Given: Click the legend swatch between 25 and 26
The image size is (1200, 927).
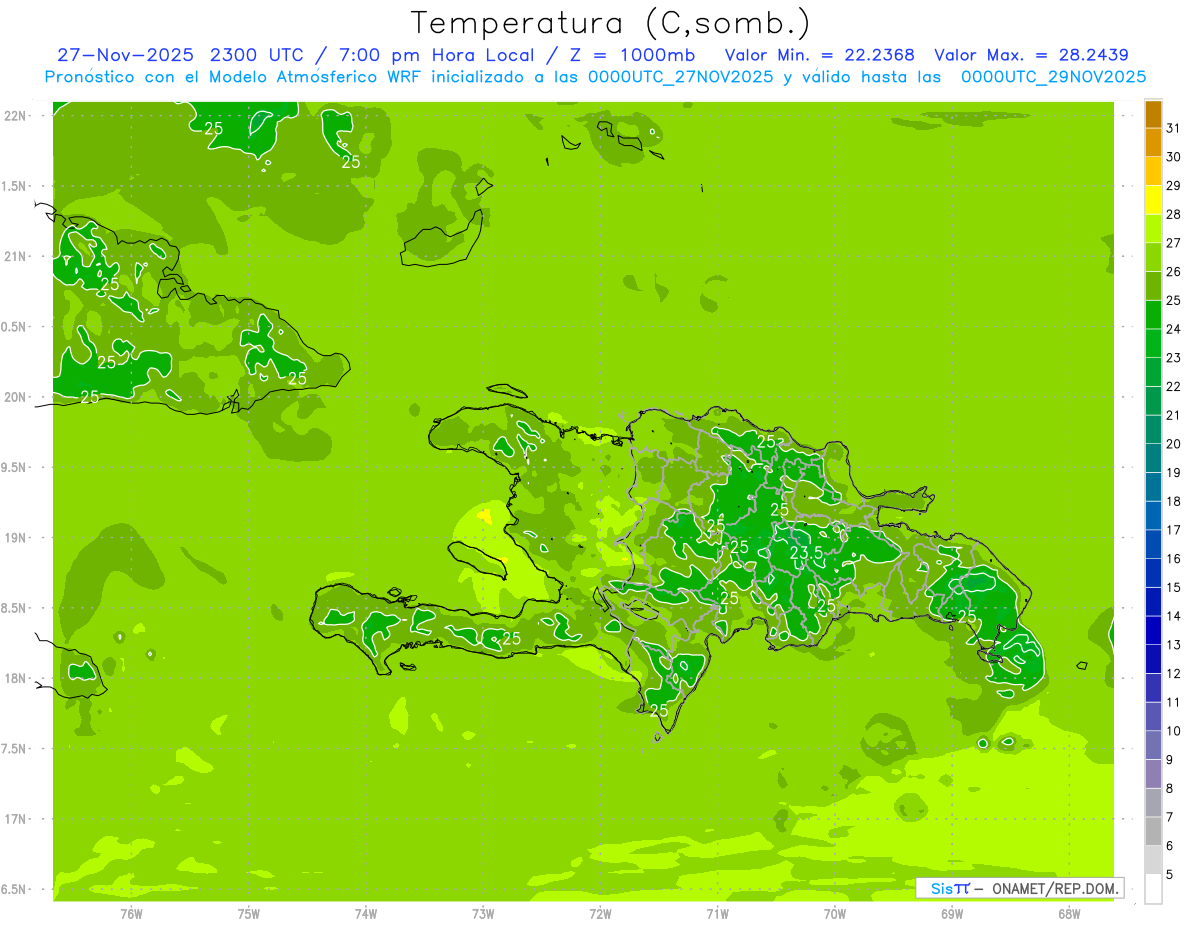Looking at the screenshot, I should (x=1153, y=286).
